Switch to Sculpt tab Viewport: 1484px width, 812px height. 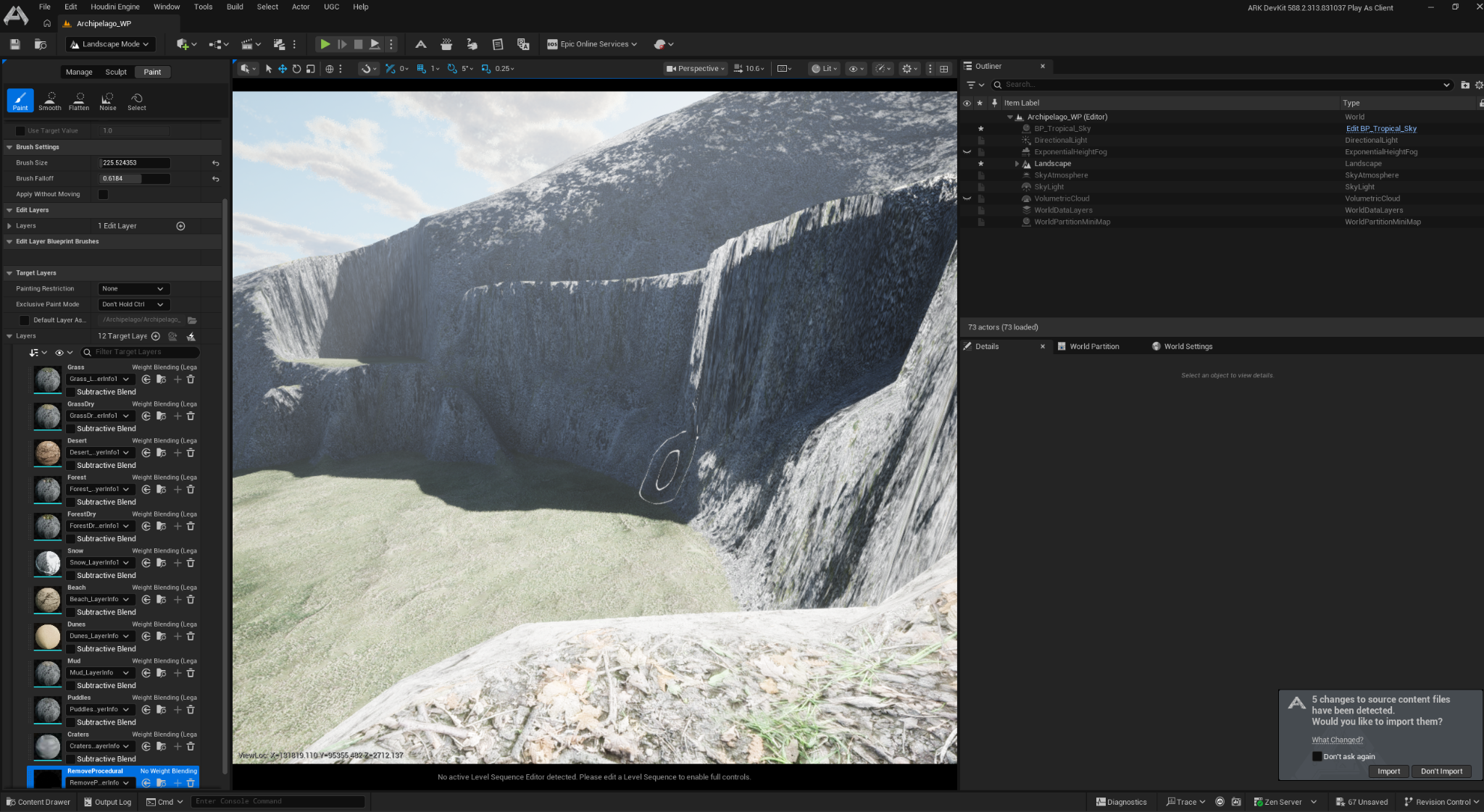click(116, 72)
